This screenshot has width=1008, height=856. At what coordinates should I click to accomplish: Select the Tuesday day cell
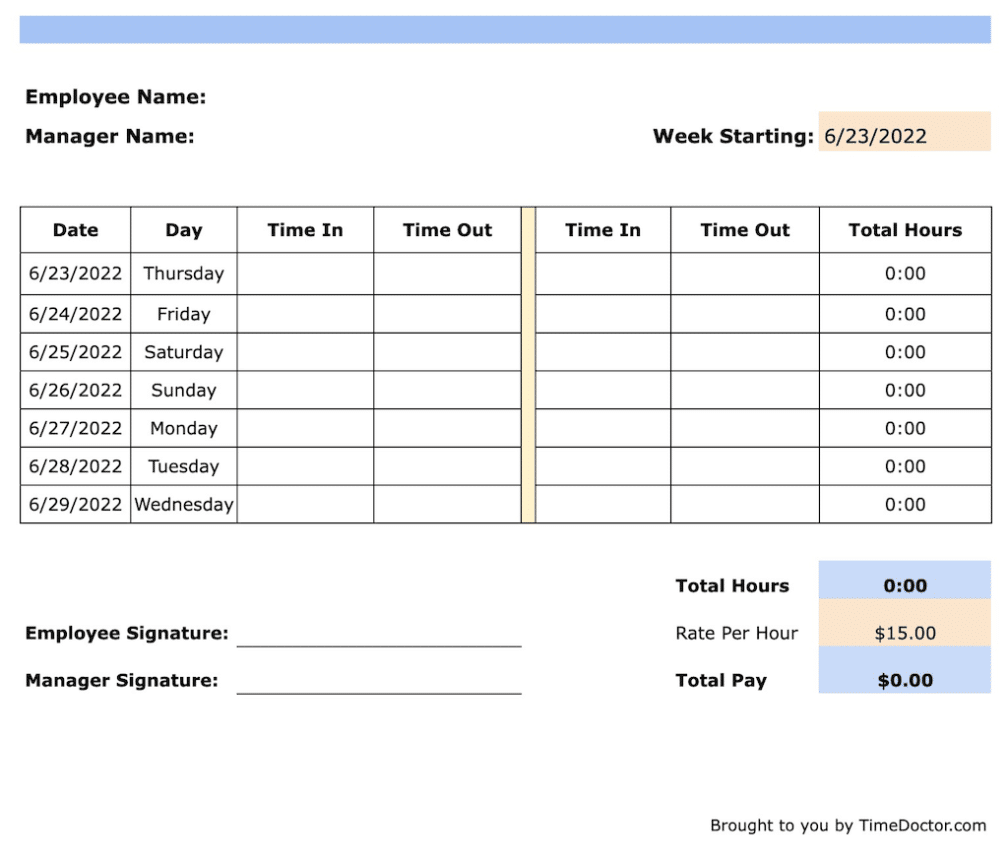pos(184,466)
